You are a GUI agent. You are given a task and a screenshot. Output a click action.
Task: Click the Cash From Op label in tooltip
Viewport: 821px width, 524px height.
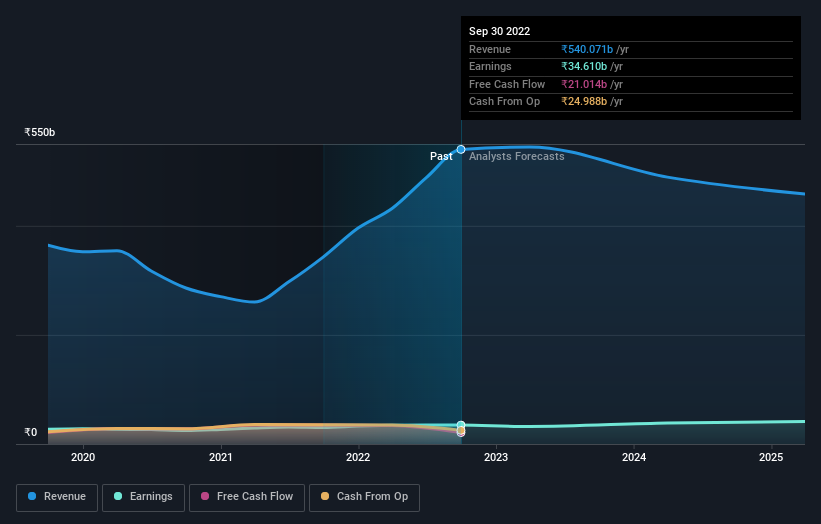(504, 102)
